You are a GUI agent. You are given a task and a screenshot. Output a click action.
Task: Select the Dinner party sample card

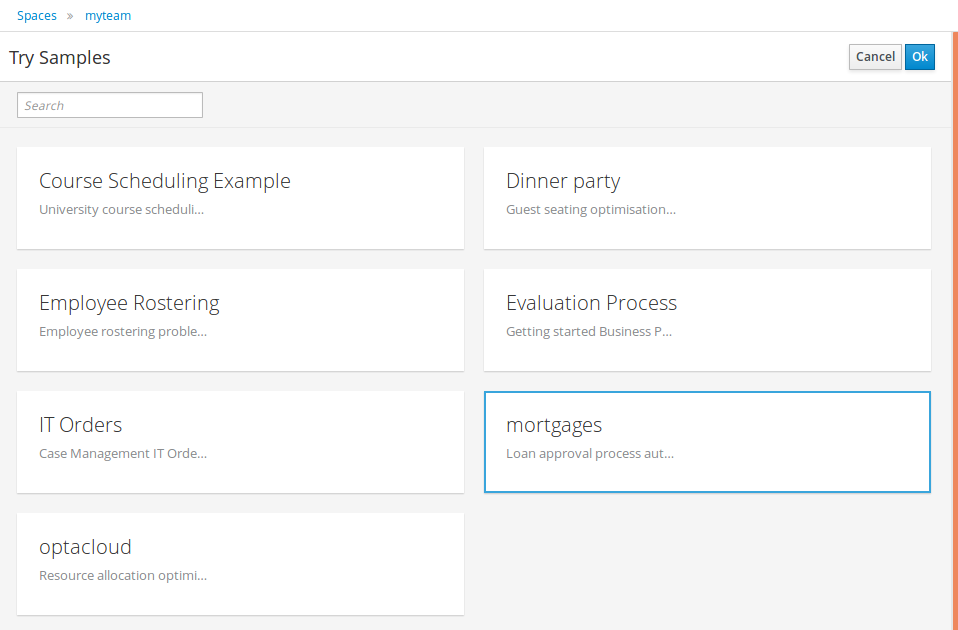(707, 198)
